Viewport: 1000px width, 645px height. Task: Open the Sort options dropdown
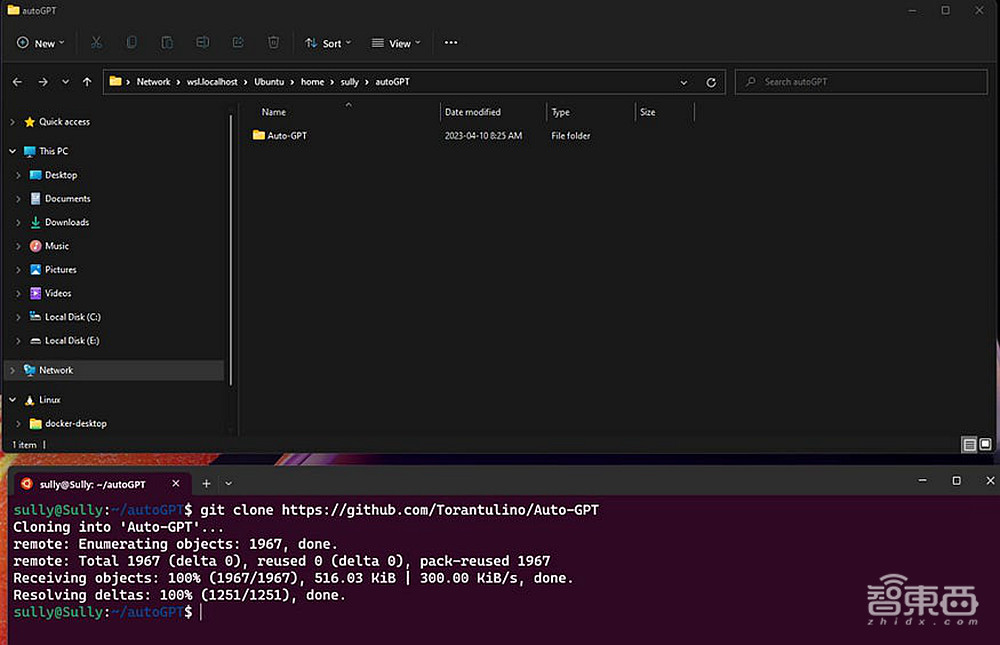pos(327,43)
